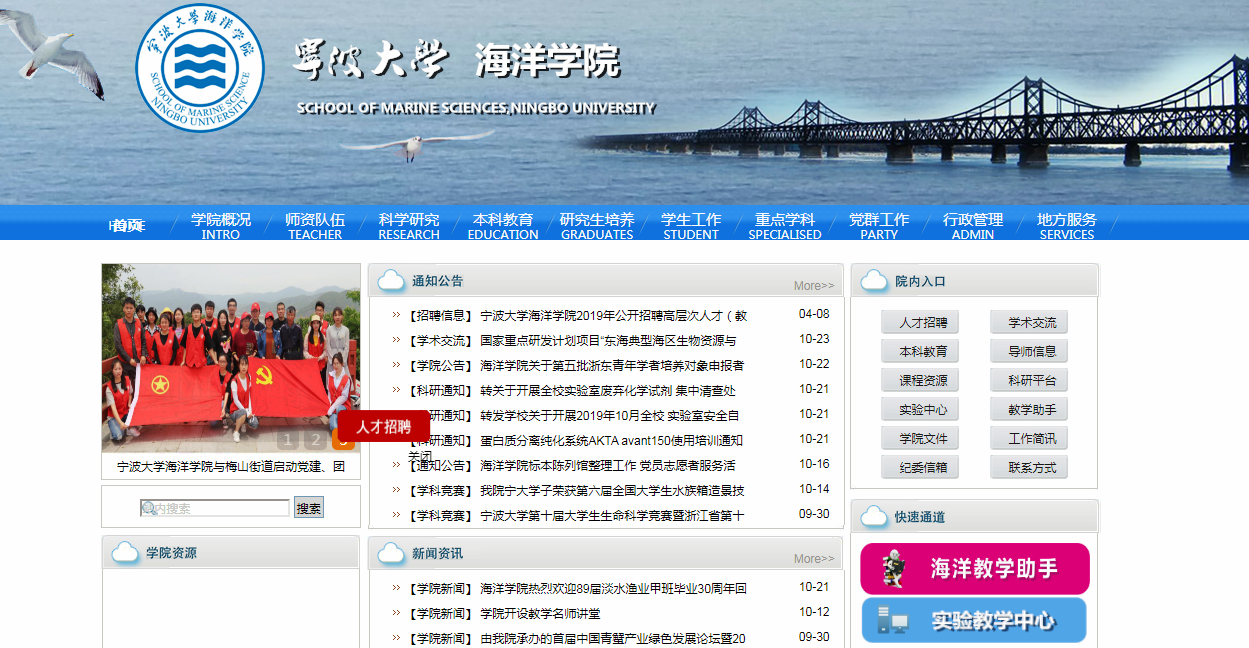Screen dimensions: 1249x648
Task: Expand More>> in 新闻资讯 section
Action: pos(813,559)
